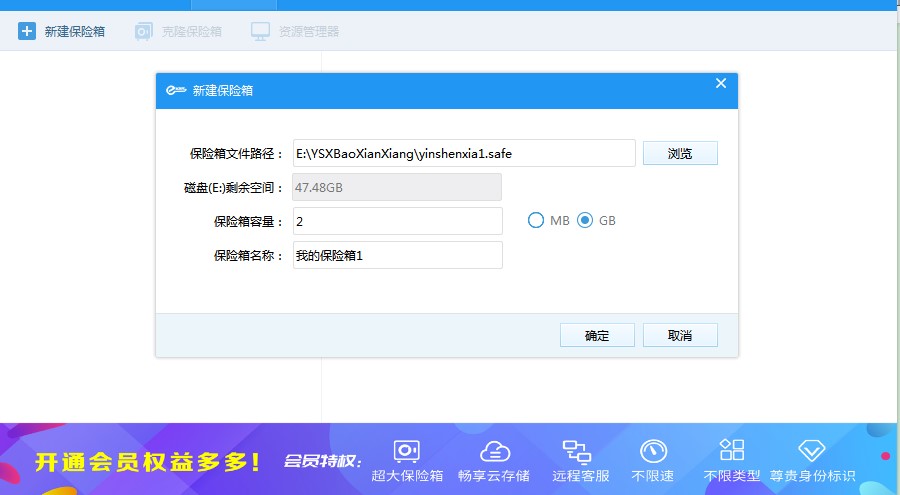Click the 畅享云存储 cloud icon
Image resolution: width=900 pixels, height=495 pixels.
tap(494, 452)
